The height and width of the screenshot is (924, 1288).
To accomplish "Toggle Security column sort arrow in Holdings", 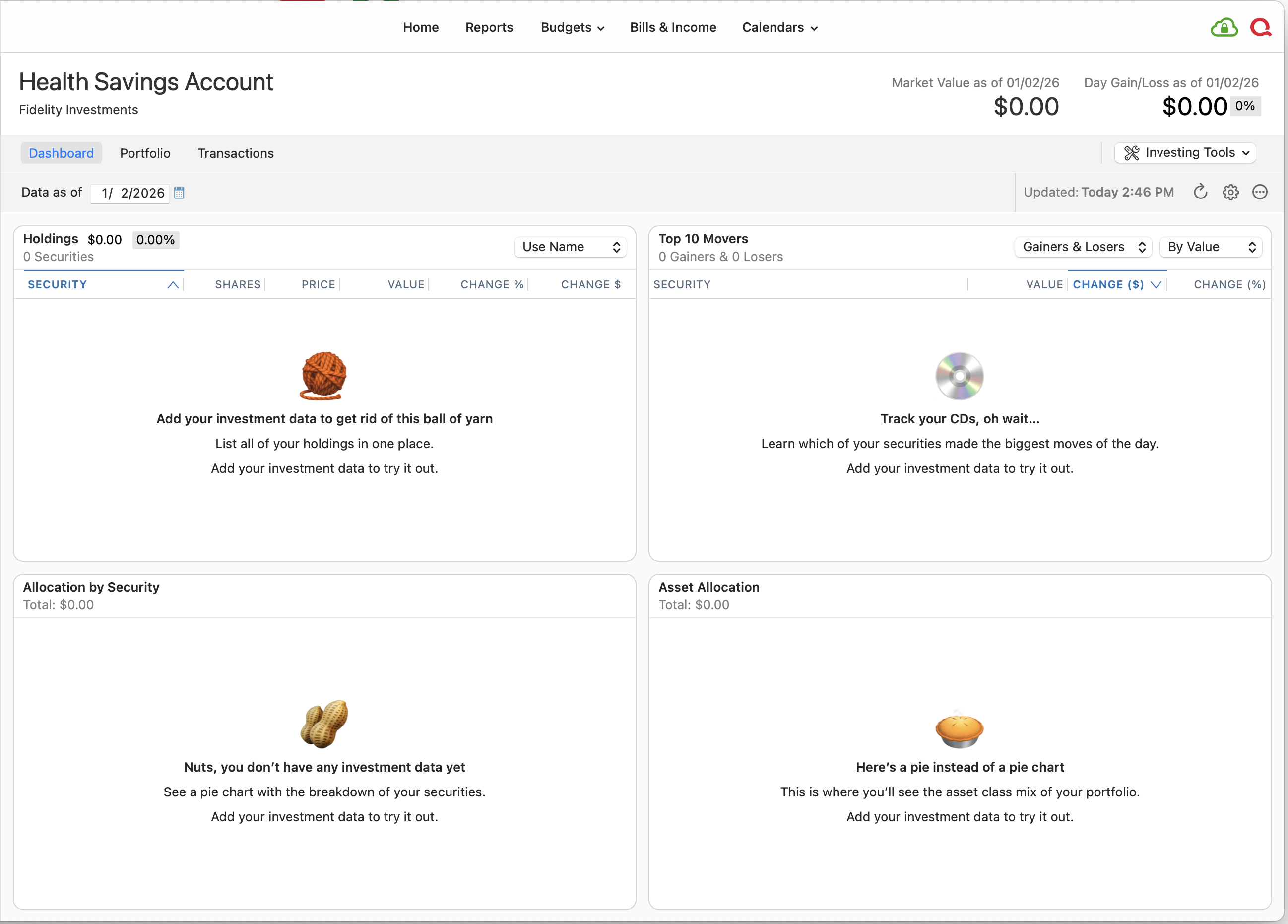I will (173, 284).
